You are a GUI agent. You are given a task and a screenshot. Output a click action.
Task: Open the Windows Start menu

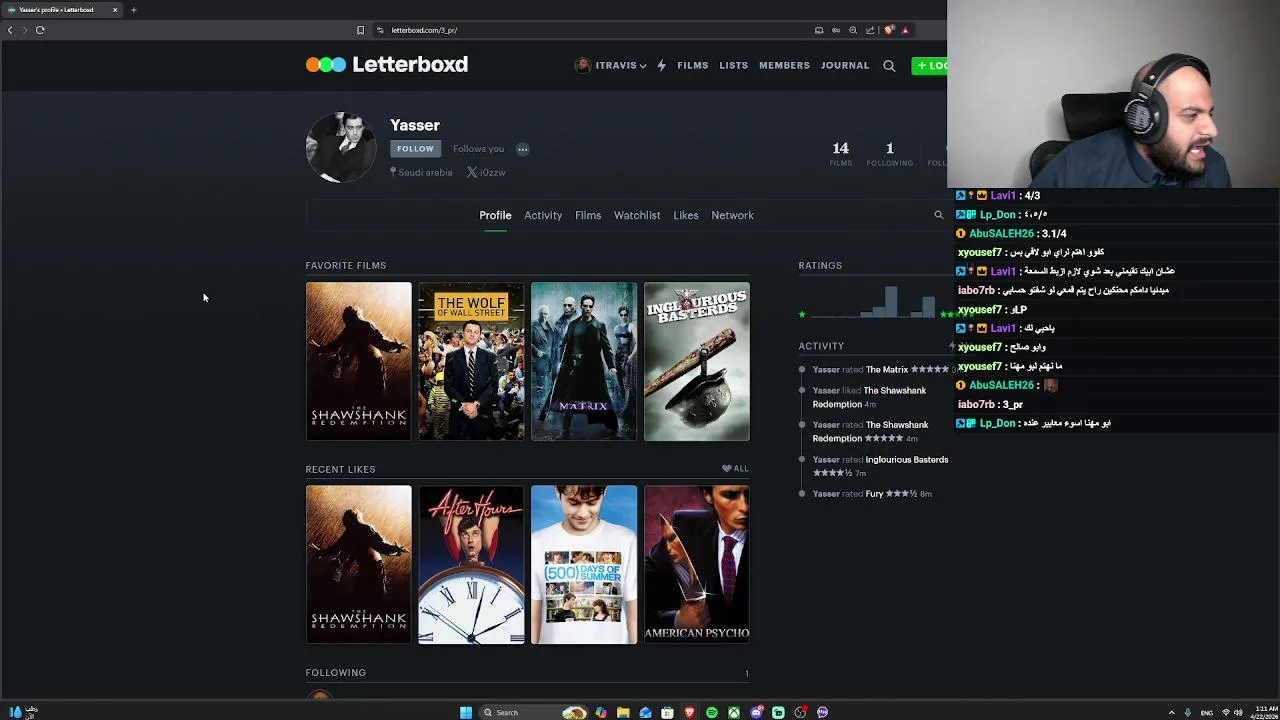[466, 712]
